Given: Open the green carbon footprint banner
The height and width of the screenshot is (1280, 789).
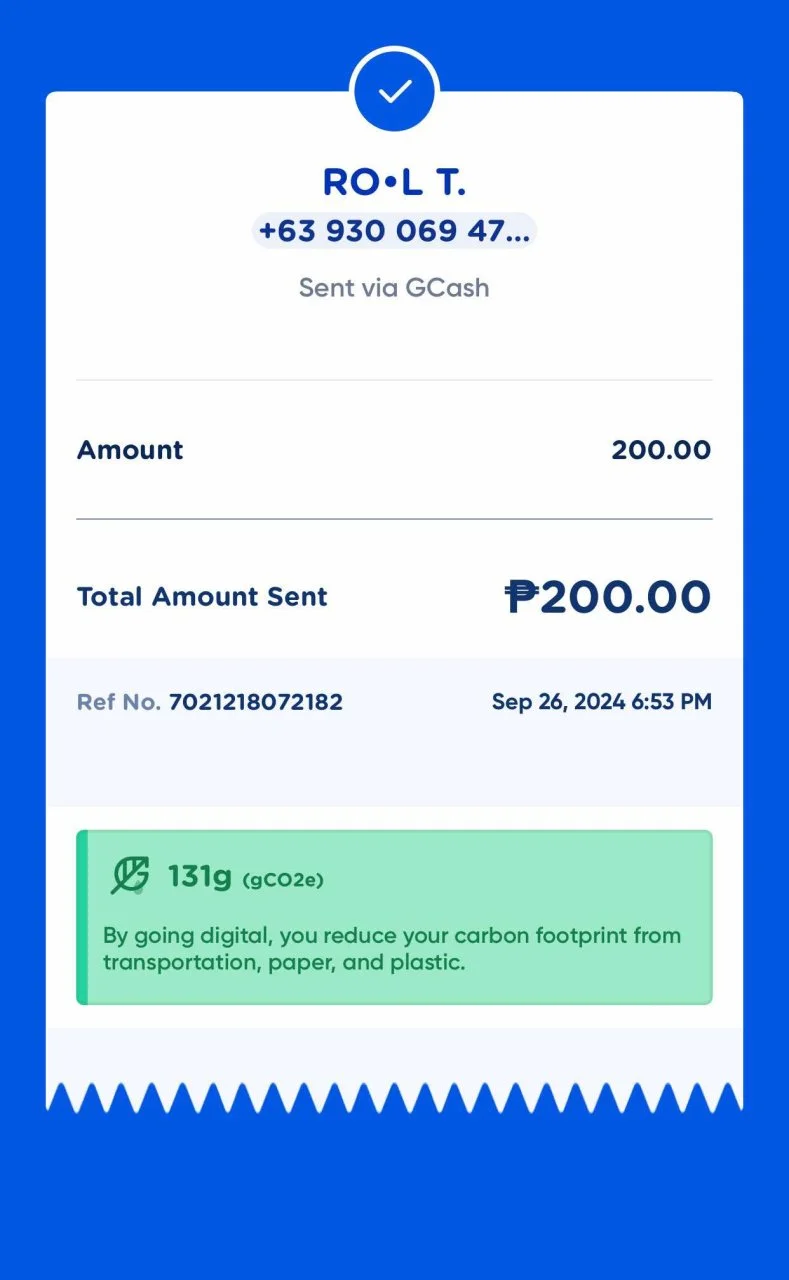Looking at the screenshot, I should tap(394, 917).
